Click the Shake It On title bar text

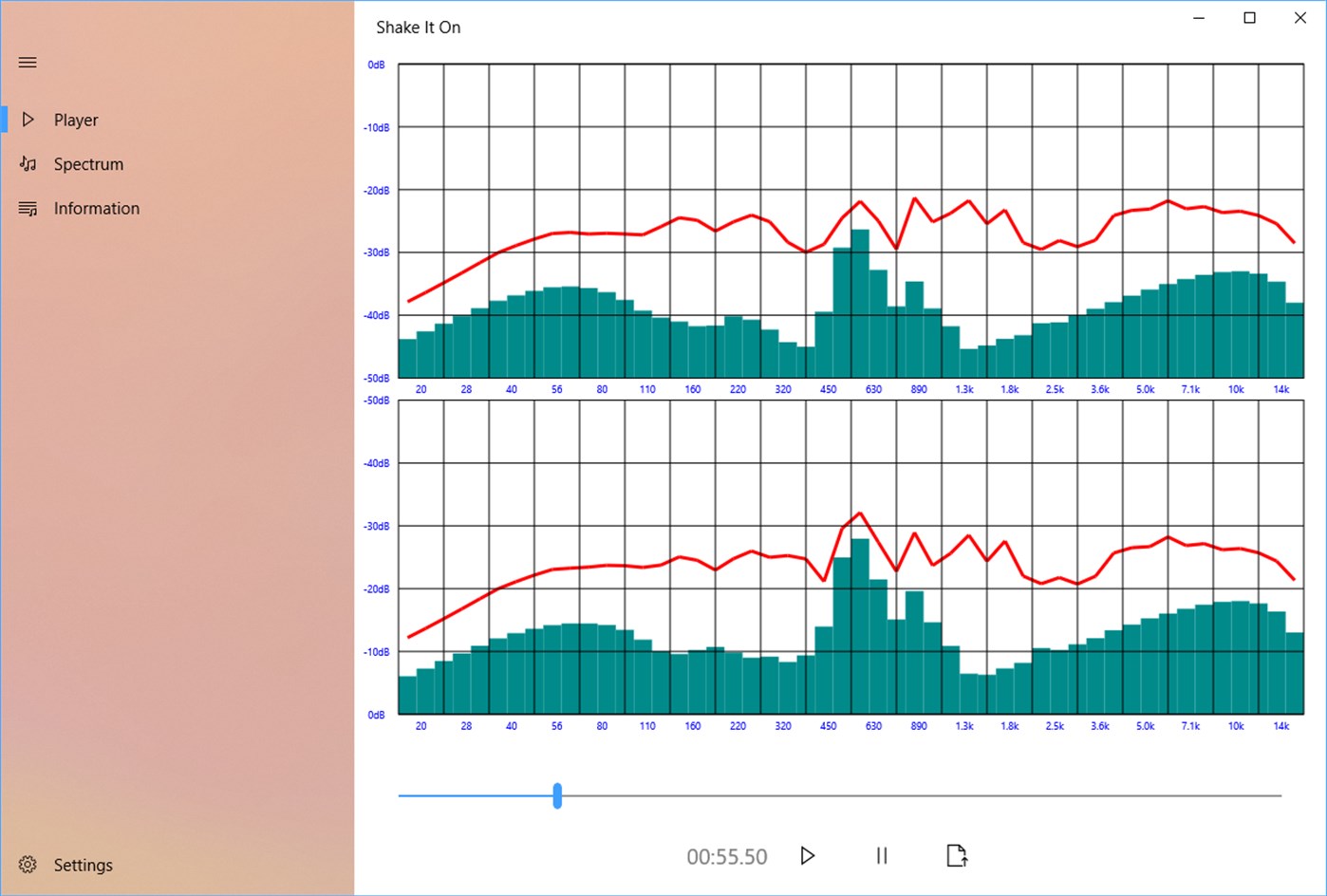(419, 27)
